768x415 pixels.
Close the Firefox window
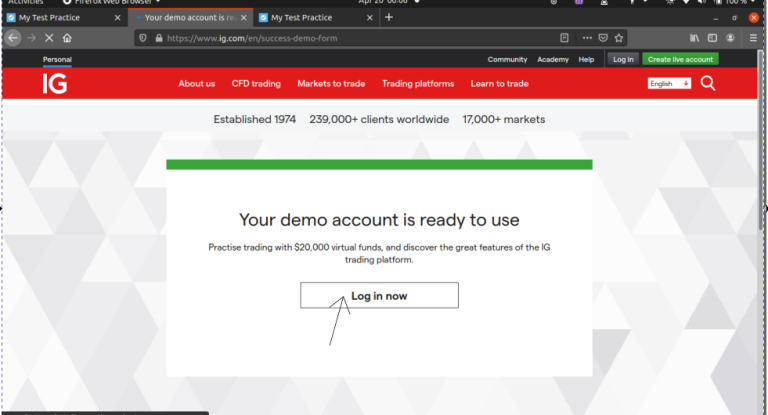coord(753,18)
